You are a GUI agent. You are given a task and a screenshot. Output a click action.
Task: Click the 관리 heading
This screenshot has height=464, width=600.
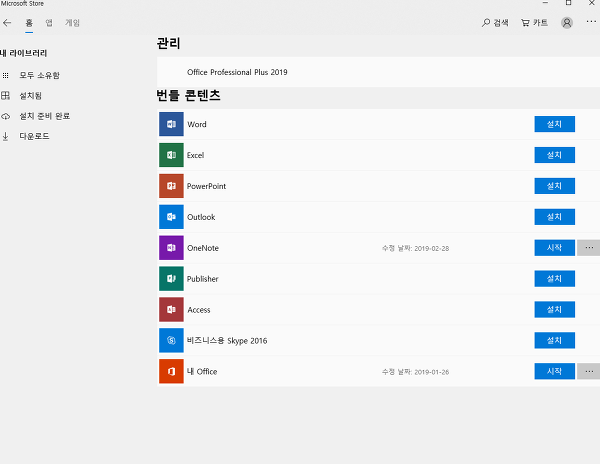[168, 43]
